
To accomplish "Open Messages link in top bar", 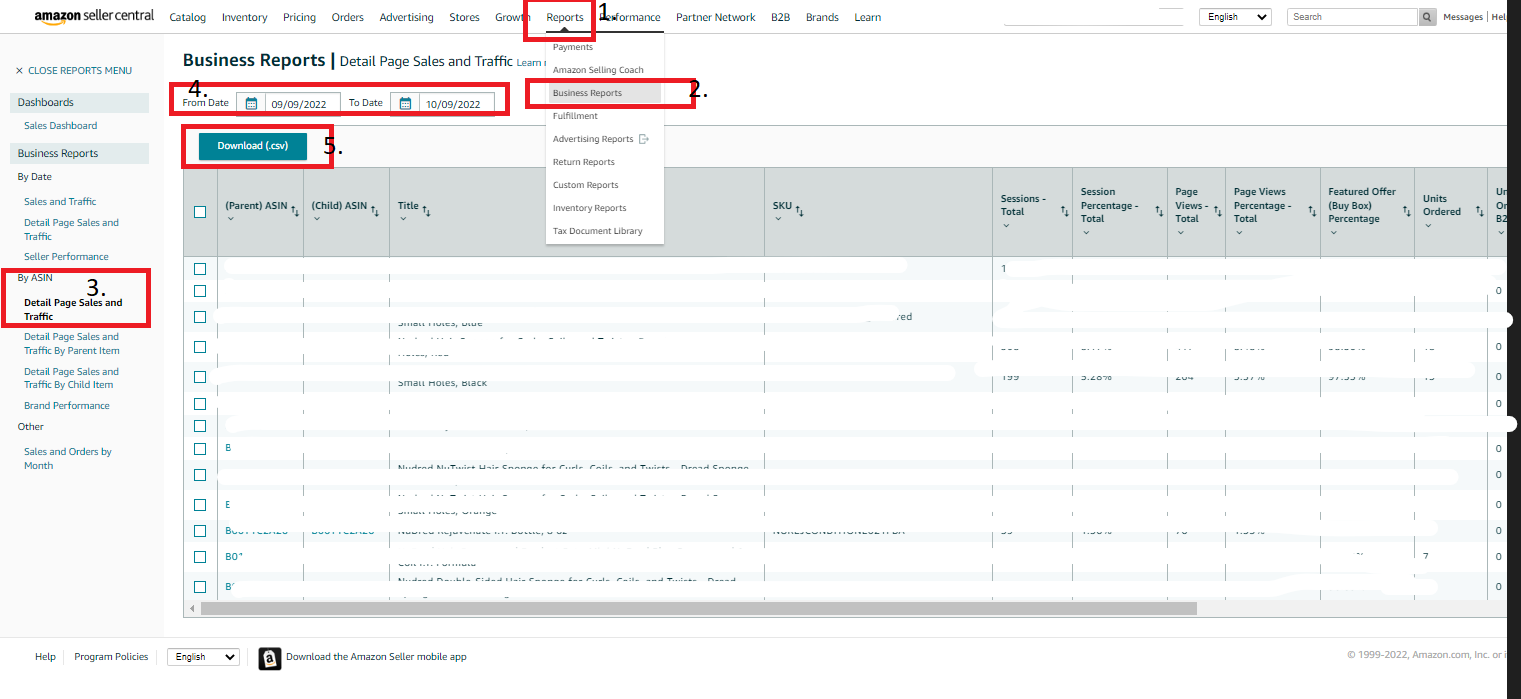I will tap(1463, 17).
